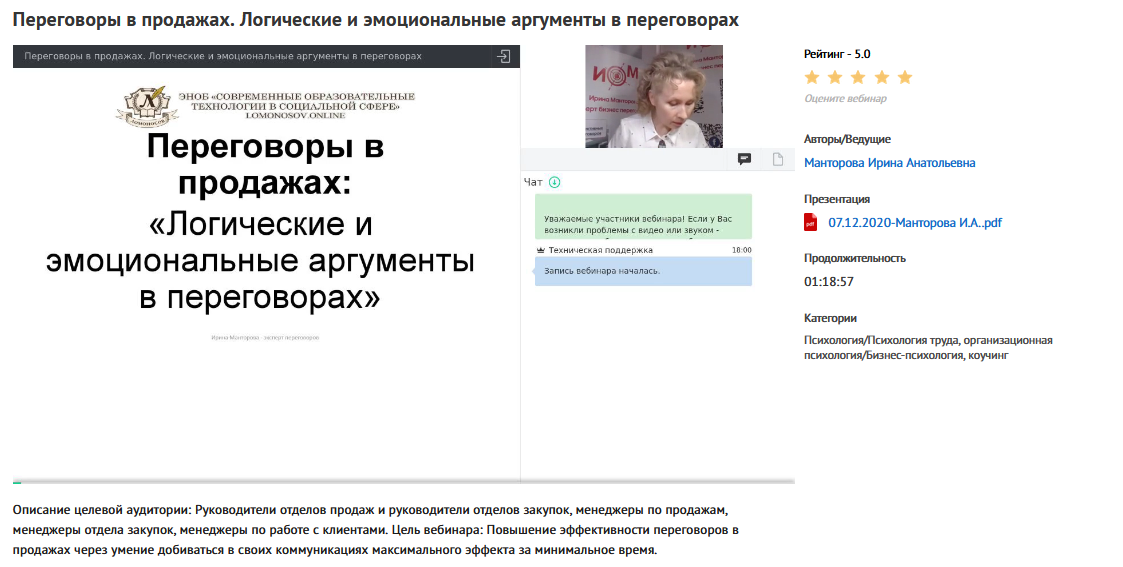The image size is (1123, 567).
Task: Rate the webinar with three stars
Action: coord(858,78)
